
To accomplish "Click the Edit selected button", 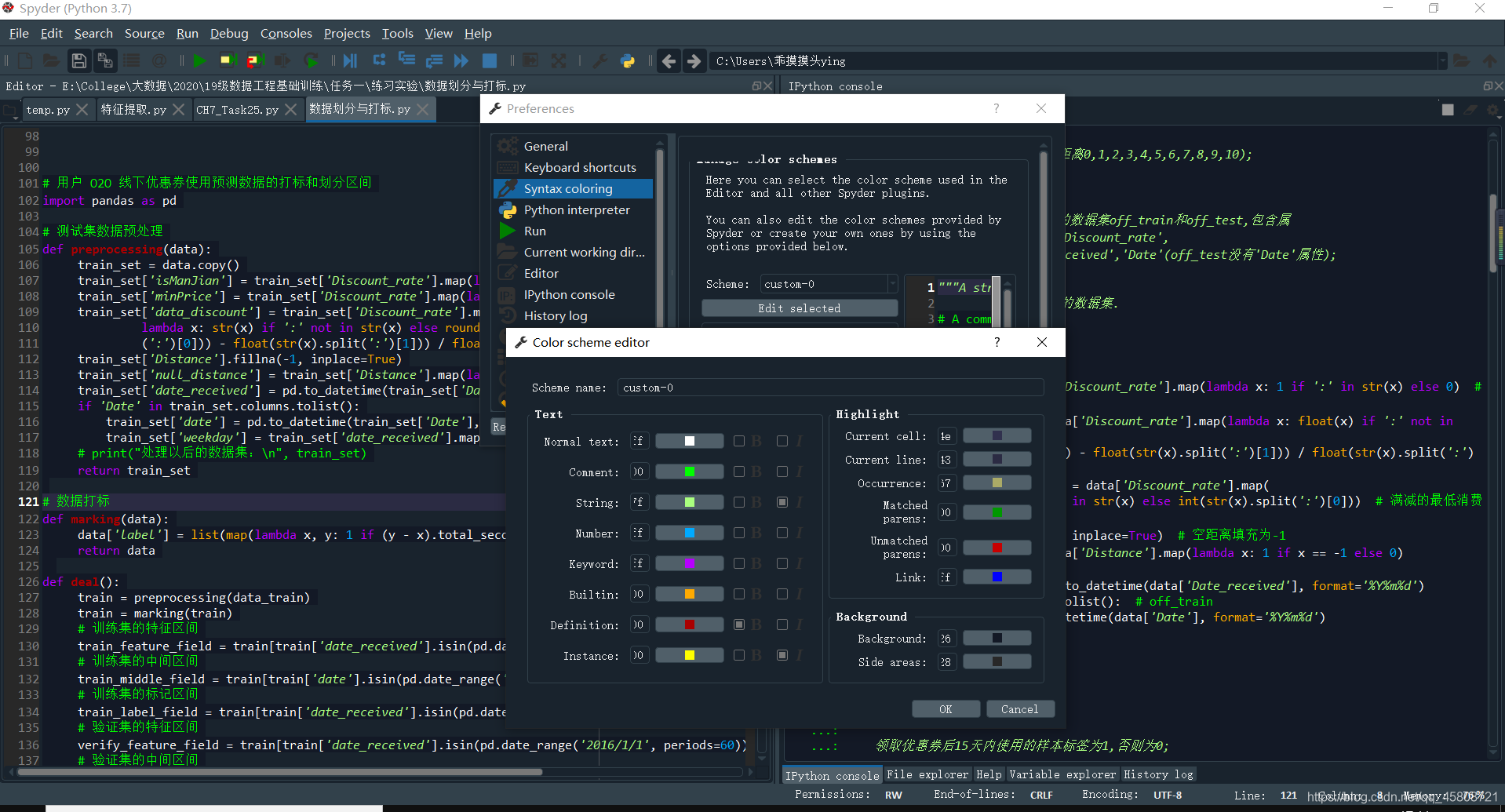I will (799, 308).
